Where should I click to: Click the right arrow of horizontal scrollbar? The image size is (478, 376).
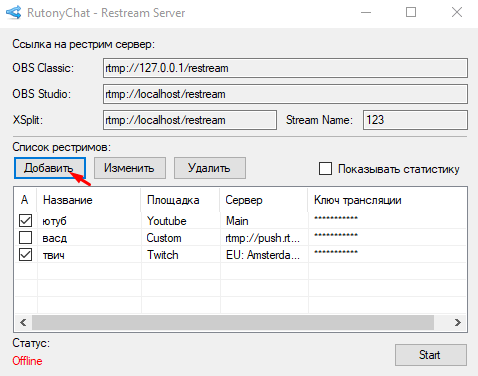[x=458, y=322]
